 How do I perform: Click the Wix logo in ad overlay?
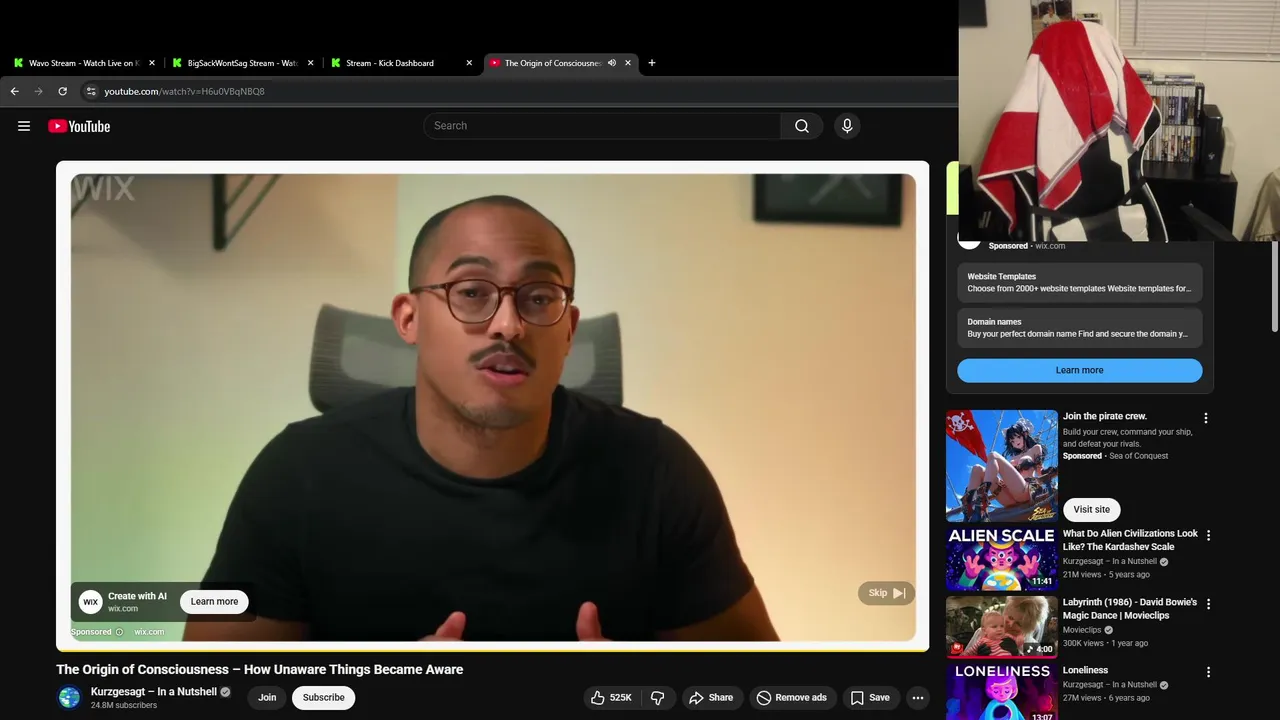[91, 601]
